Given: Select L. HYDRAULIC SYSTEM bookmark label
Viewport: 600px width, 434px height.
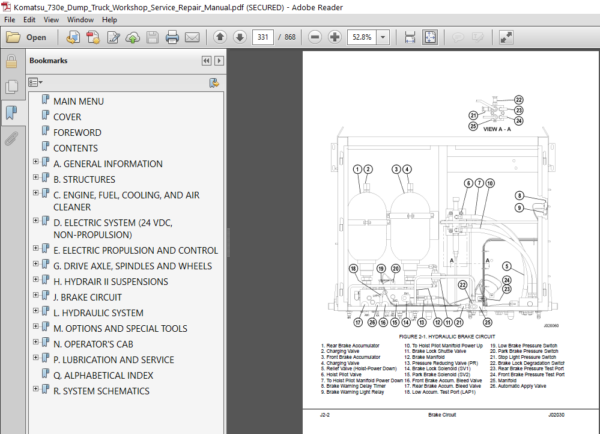Looking at the screenshot, I should pos(98,313).
